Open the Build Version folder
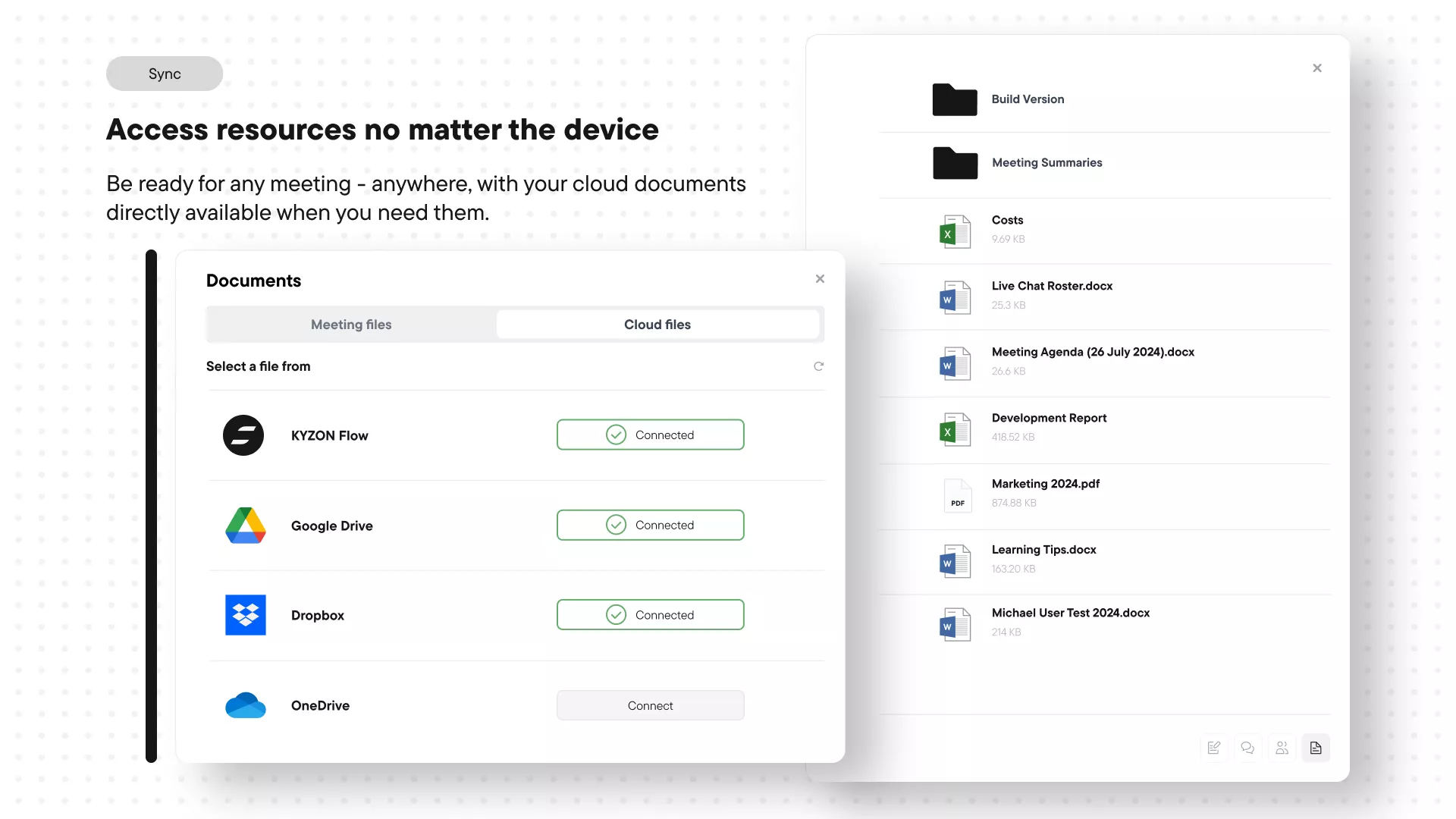1456x819 pixels. (x=1027, y=99)
